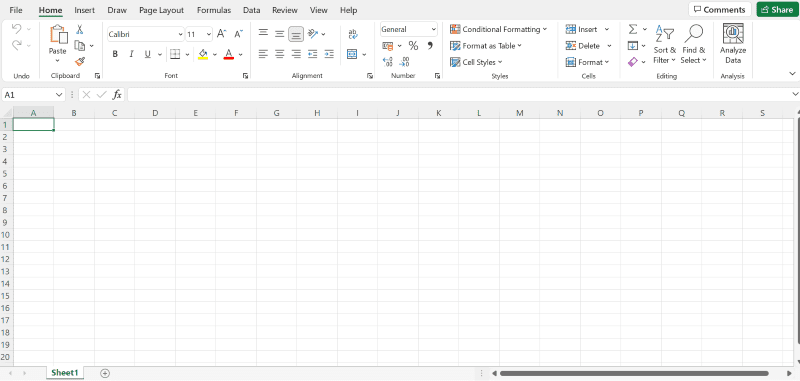Viewport: 800px width, 381px height.
Task: Click the Merge & Center icon
Action: coord(352,54)
